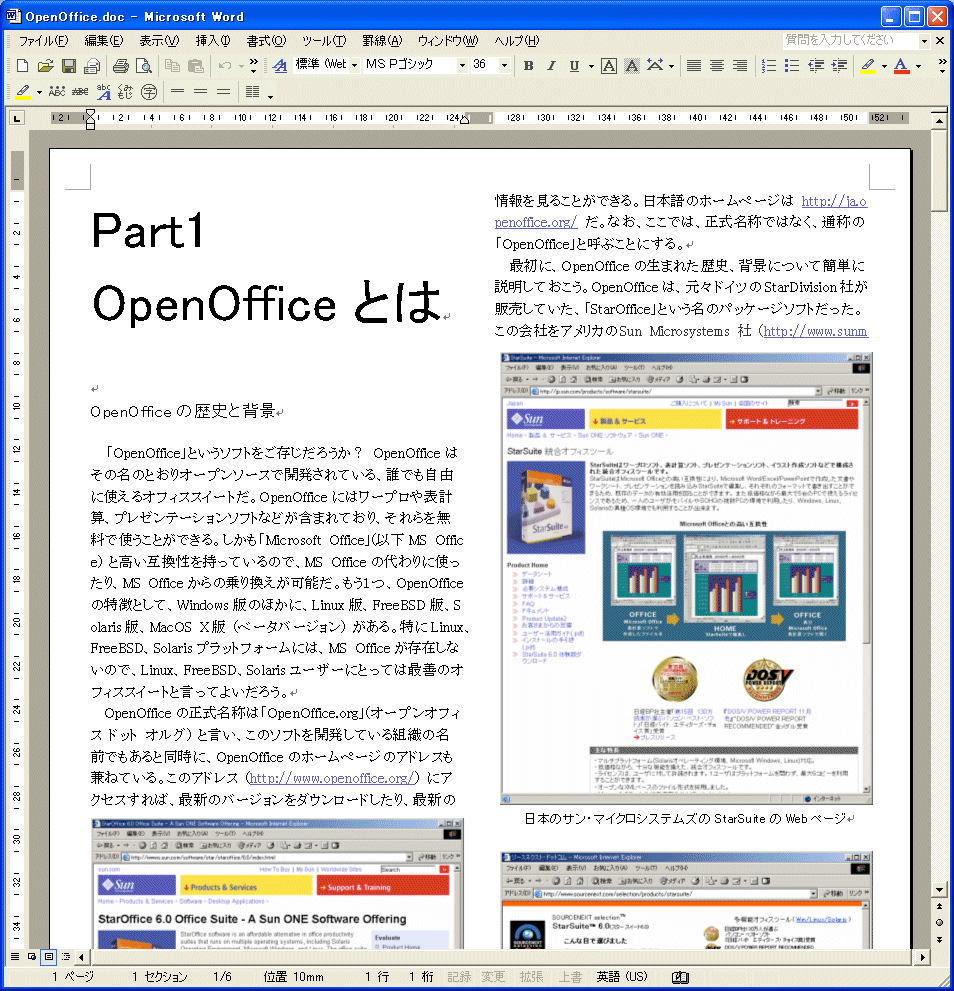Expand the Standard toolbar options chevron
The height and width of the screenshot is (991, 954).
[x=254, y=65]
